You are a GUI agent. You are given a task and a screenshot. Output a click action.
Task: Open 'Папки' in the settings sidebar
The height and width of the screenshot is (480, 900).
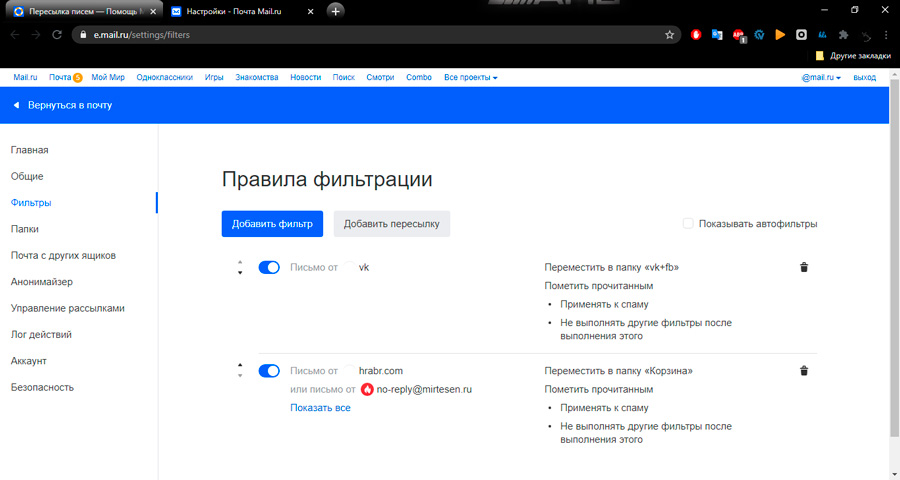pos(25,229)
